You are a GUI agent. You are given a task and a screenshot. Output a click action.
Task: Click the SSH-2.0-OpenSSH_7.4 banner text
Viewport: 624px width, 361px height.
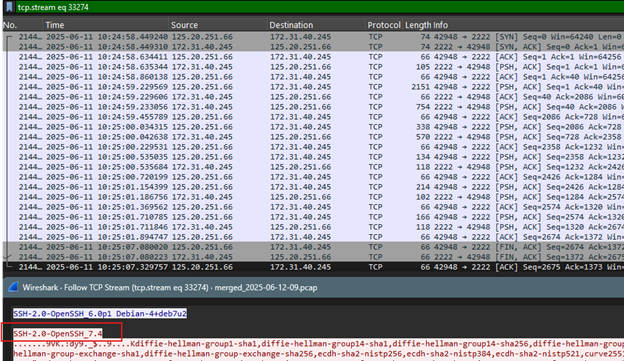coord(58,333)
